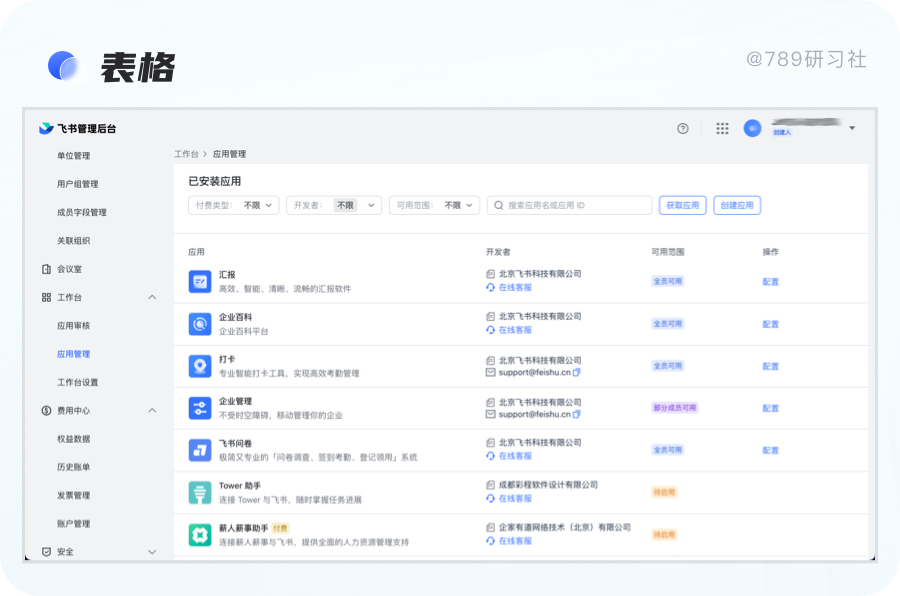Click the 打卡 app icon
This screenshot has width=900, height=596.
[200, 366]
